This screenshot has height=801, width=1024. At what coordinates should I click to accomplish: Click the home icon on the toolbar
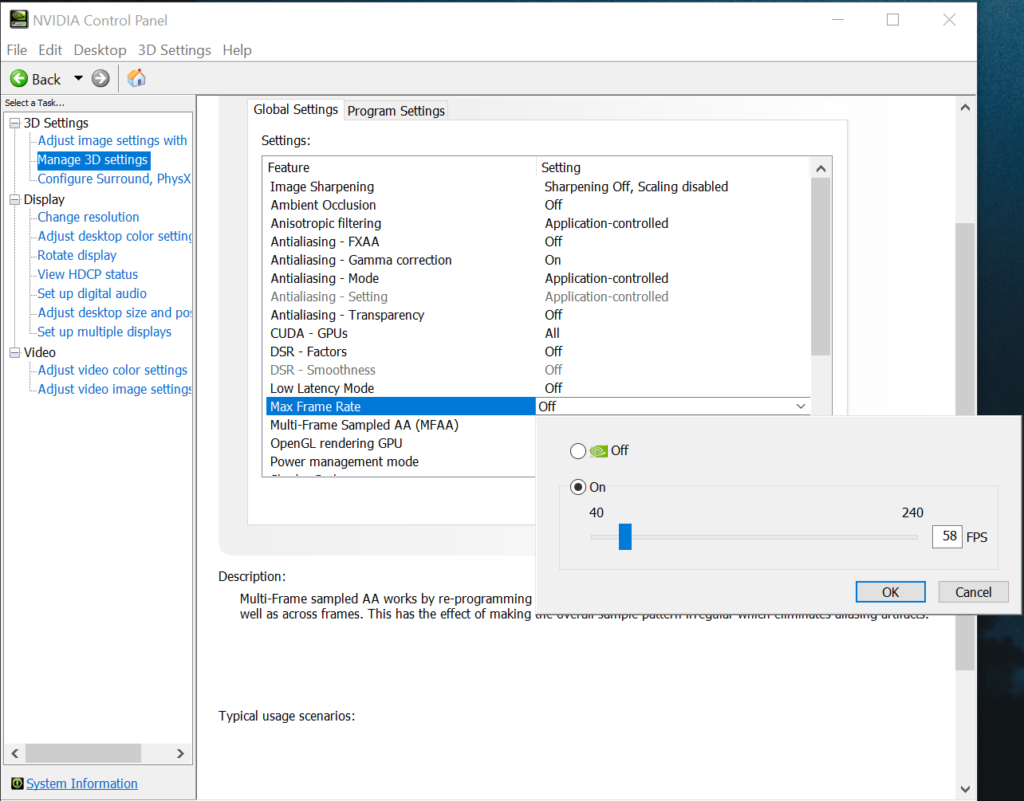point(136,78)
